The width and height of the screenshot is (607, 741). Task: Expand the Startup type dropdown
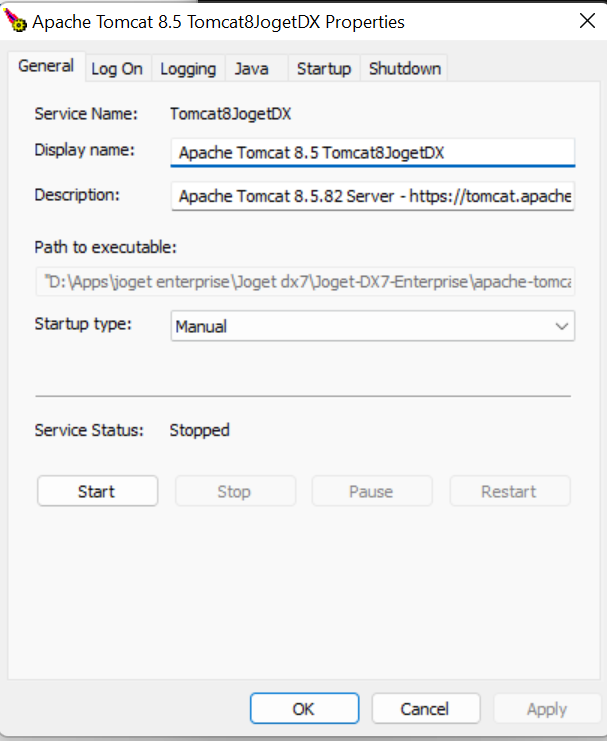tap(560, 326)
